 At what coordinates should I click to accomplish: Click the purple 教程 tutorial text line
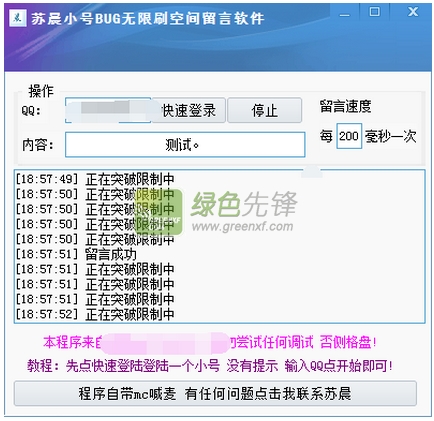[x=210, y=366]
